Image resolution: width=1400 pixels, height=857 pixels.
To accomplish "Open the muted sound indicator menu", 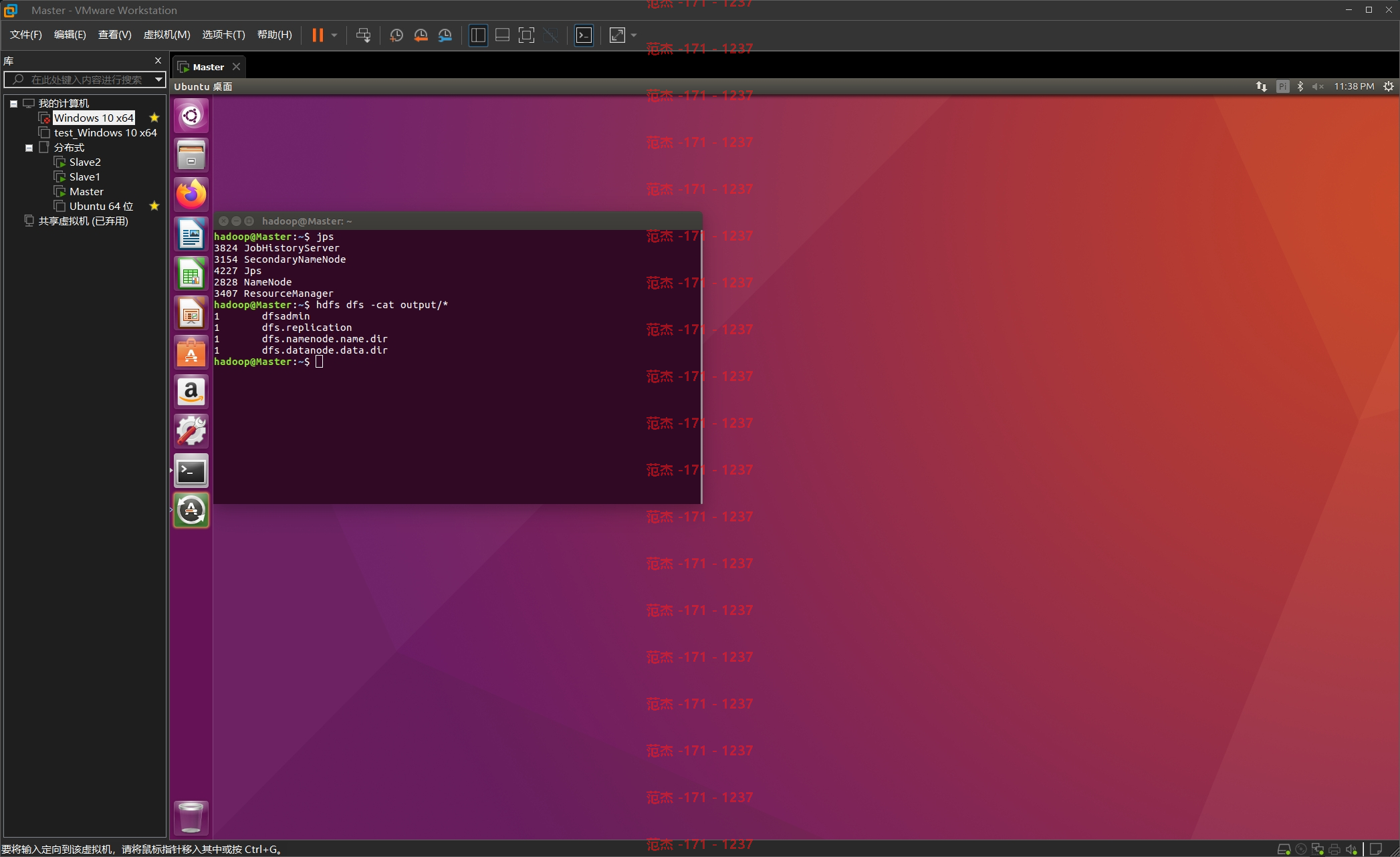I will (x=1318, y=86).
